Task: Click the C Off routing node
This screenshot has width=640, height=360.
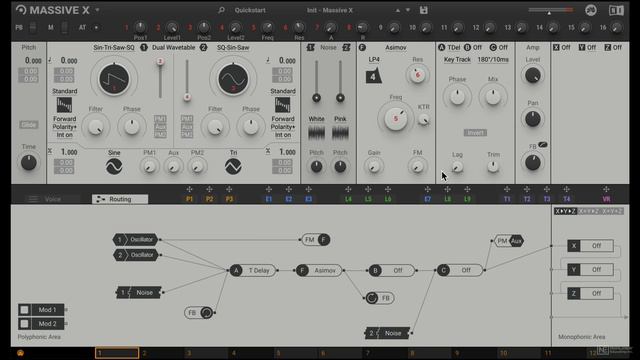Action: pyautogui.click(x=460, y=270)
